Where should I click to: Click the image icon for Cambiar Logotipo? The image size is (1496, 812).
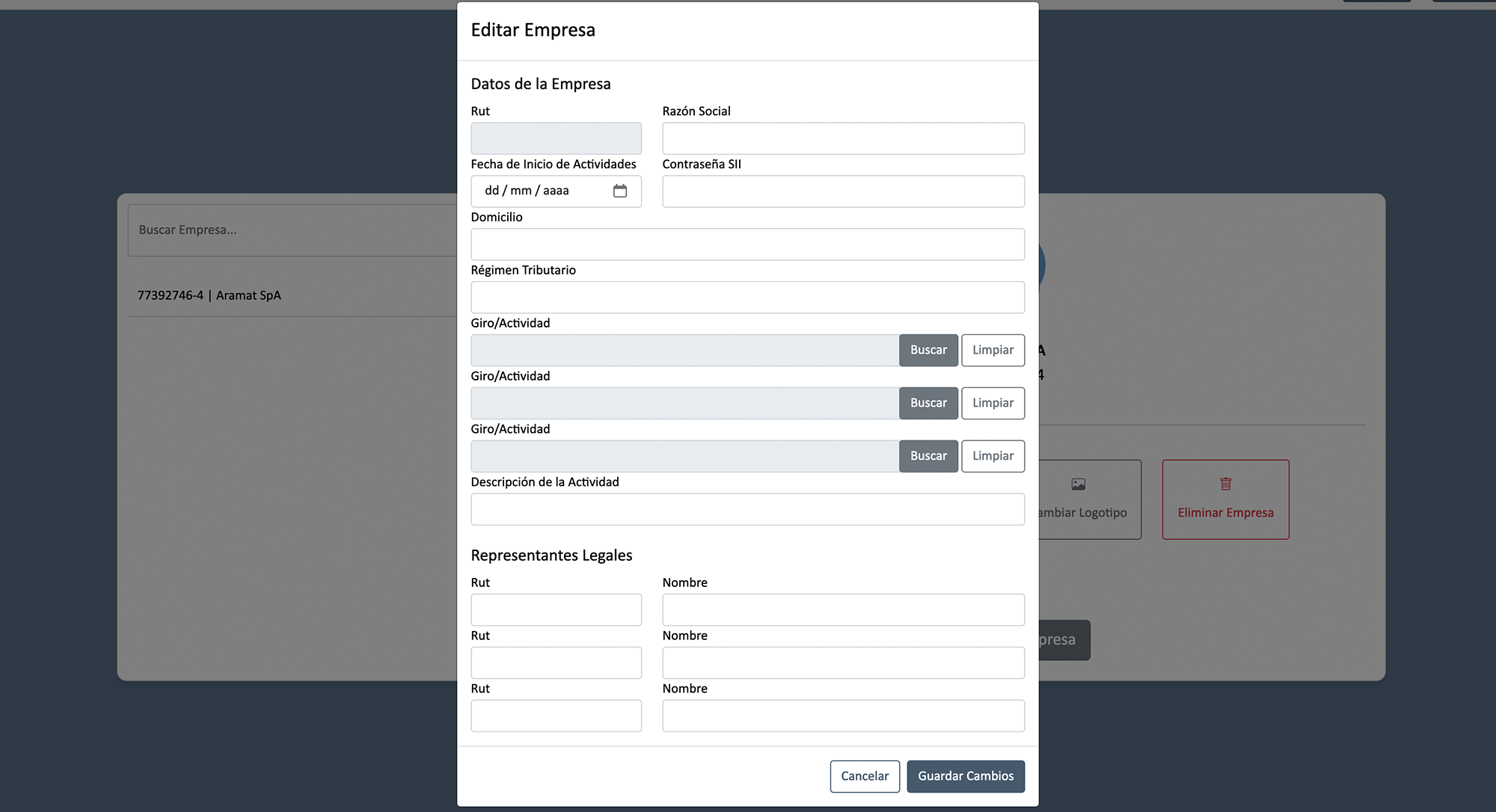[x=1078, y=485]
